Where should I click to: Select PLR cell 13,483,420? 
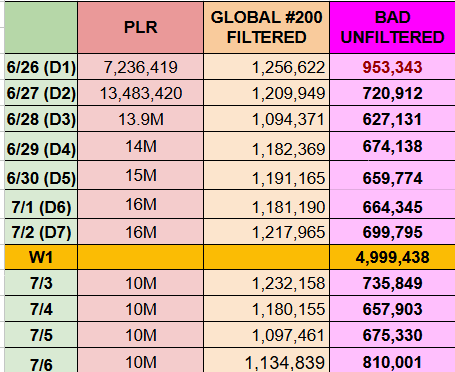(x=140, y=93)
